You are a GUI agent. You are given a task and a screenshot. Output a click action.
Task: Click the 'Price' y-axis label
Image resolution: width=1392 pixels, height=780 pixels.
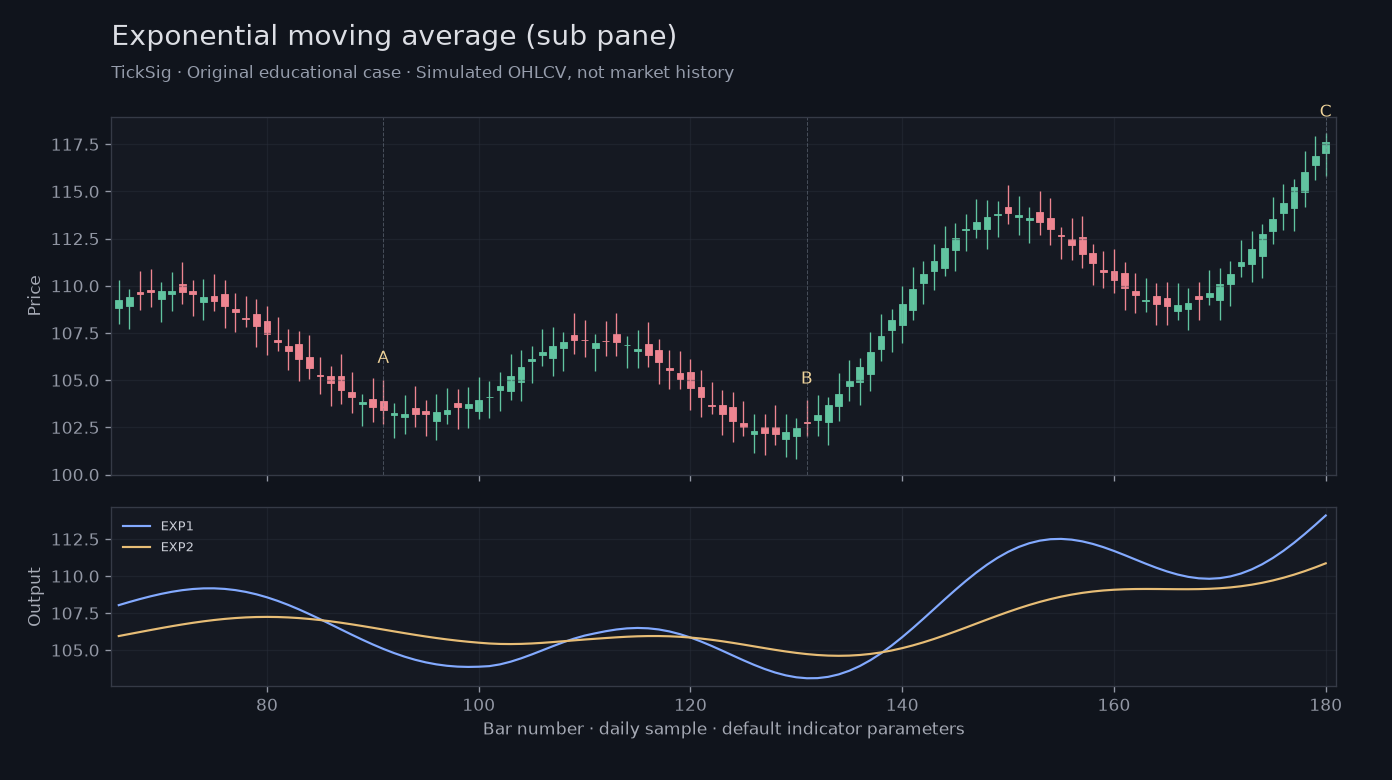coord(35,296)
